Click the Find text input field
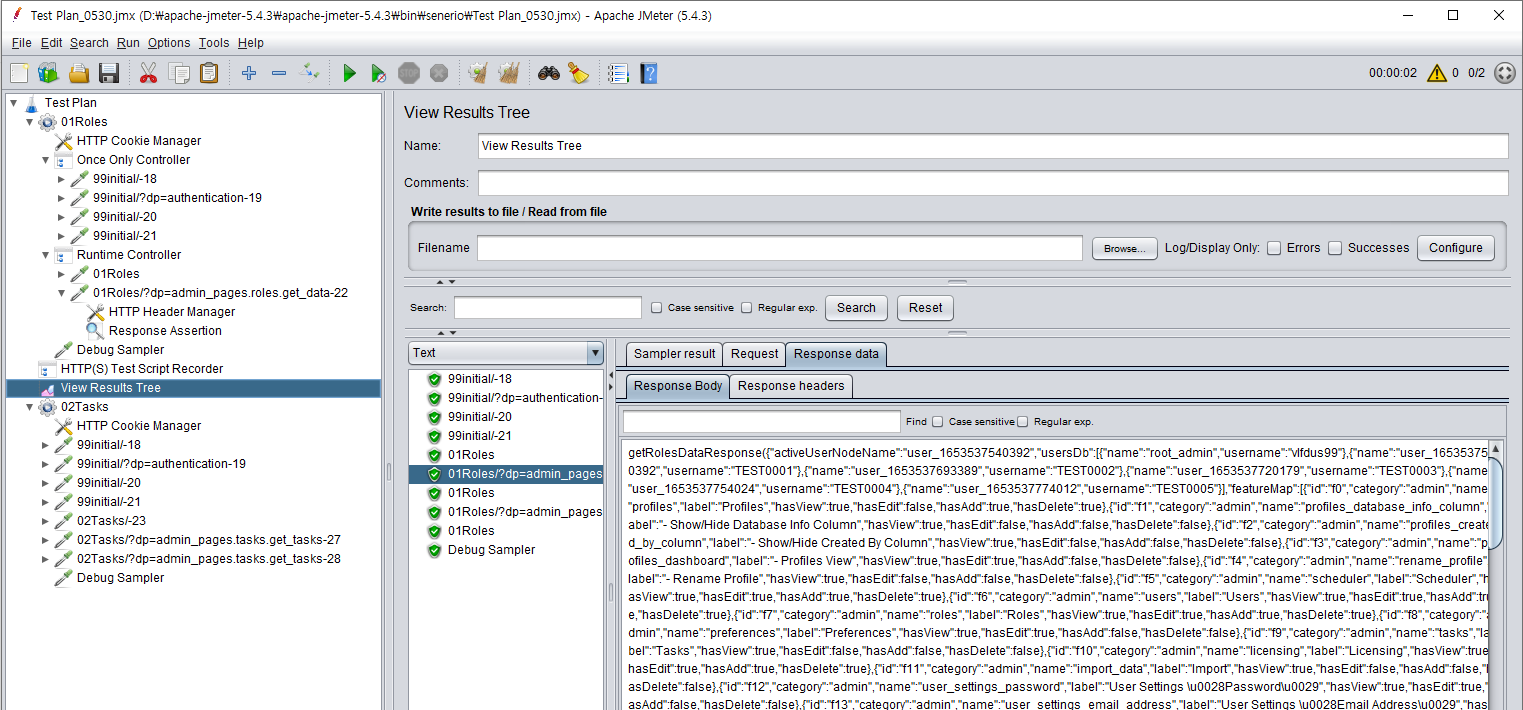This screenshot has width=1523, height=710. pos(761,422)
